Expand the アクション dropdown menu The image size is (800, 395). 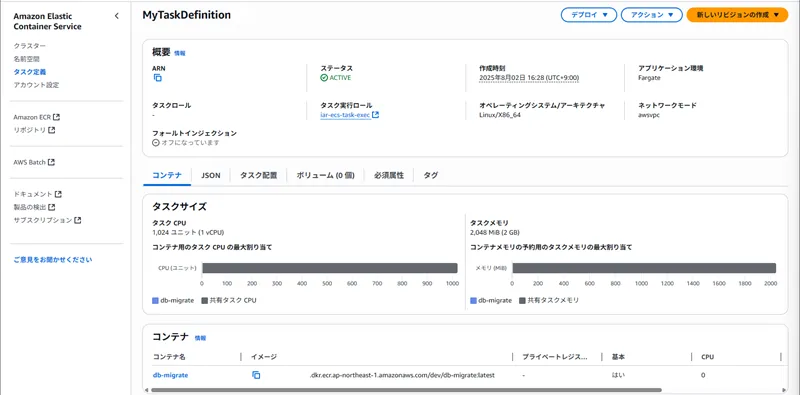coord(652,15)
